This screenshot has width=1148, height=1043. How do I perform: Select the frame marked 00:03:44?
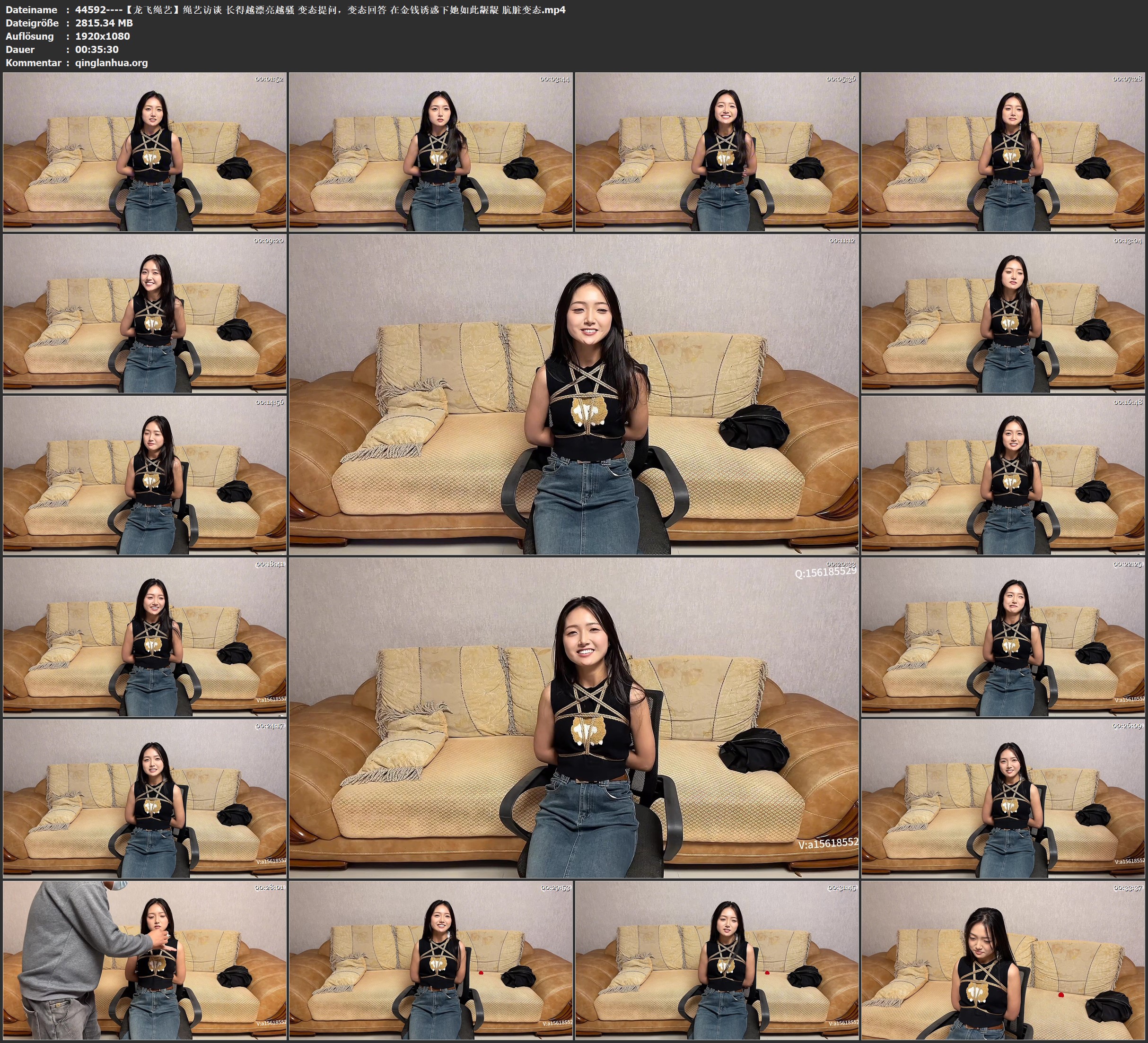pyautogui.click(x=430, y=151)
